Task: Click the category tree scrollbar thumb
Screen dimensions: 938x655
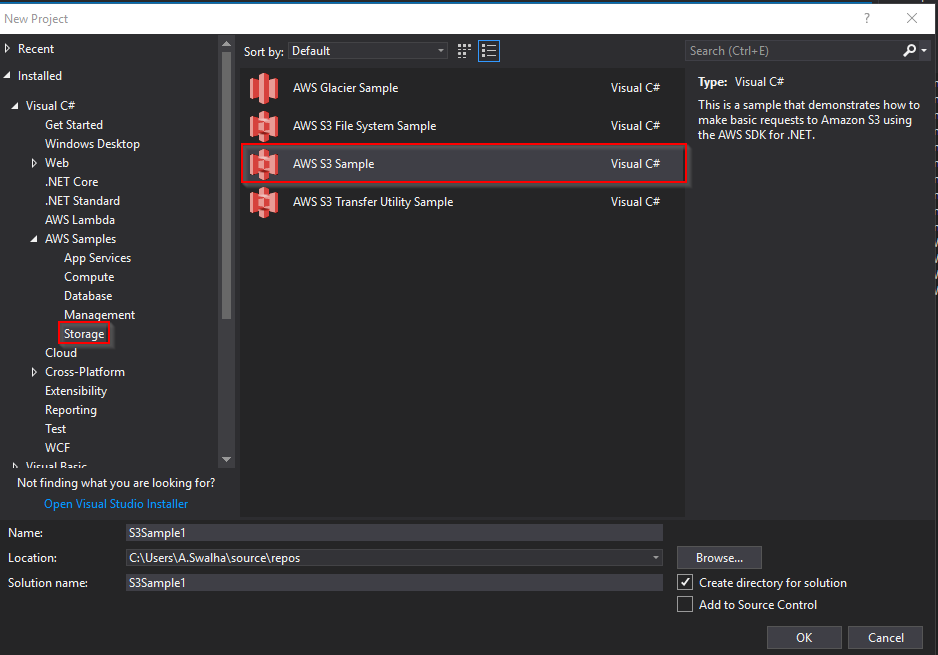Action: (x=226, y=185)
